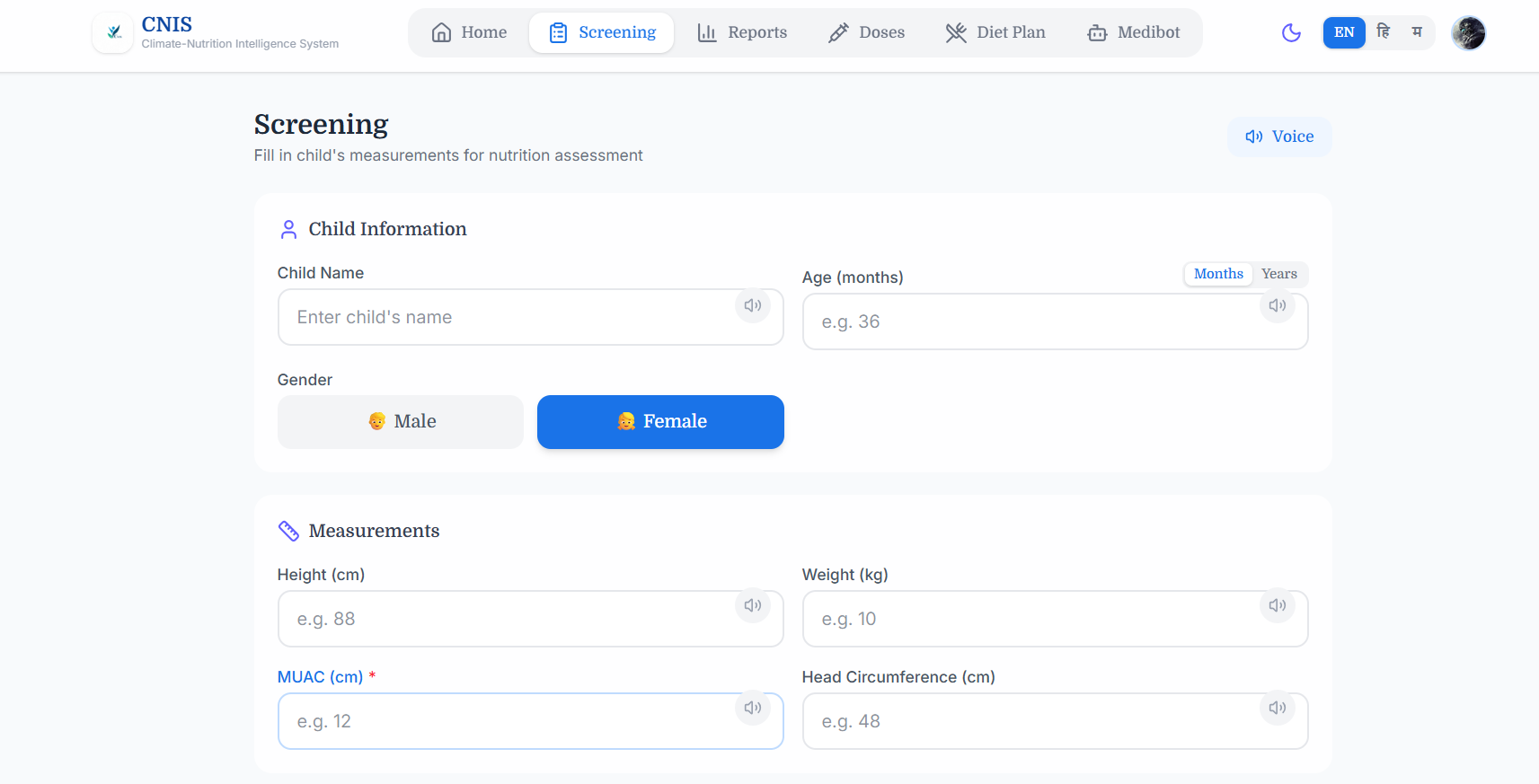Focus the Head Circumference input field
Screen dimensions: 1539x784
[1055, 721]
